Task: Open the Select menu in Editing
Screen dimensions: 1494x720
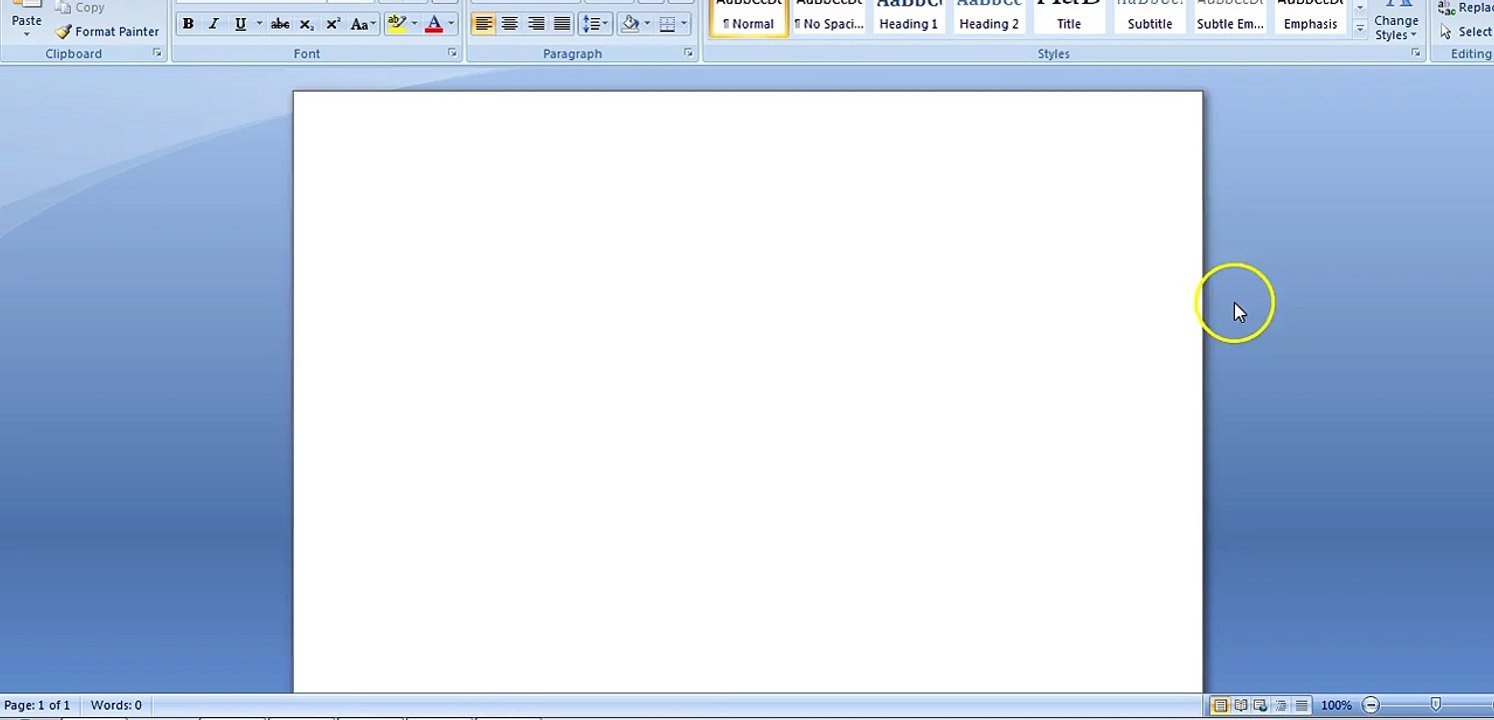Action: (x=1466, y=32)
